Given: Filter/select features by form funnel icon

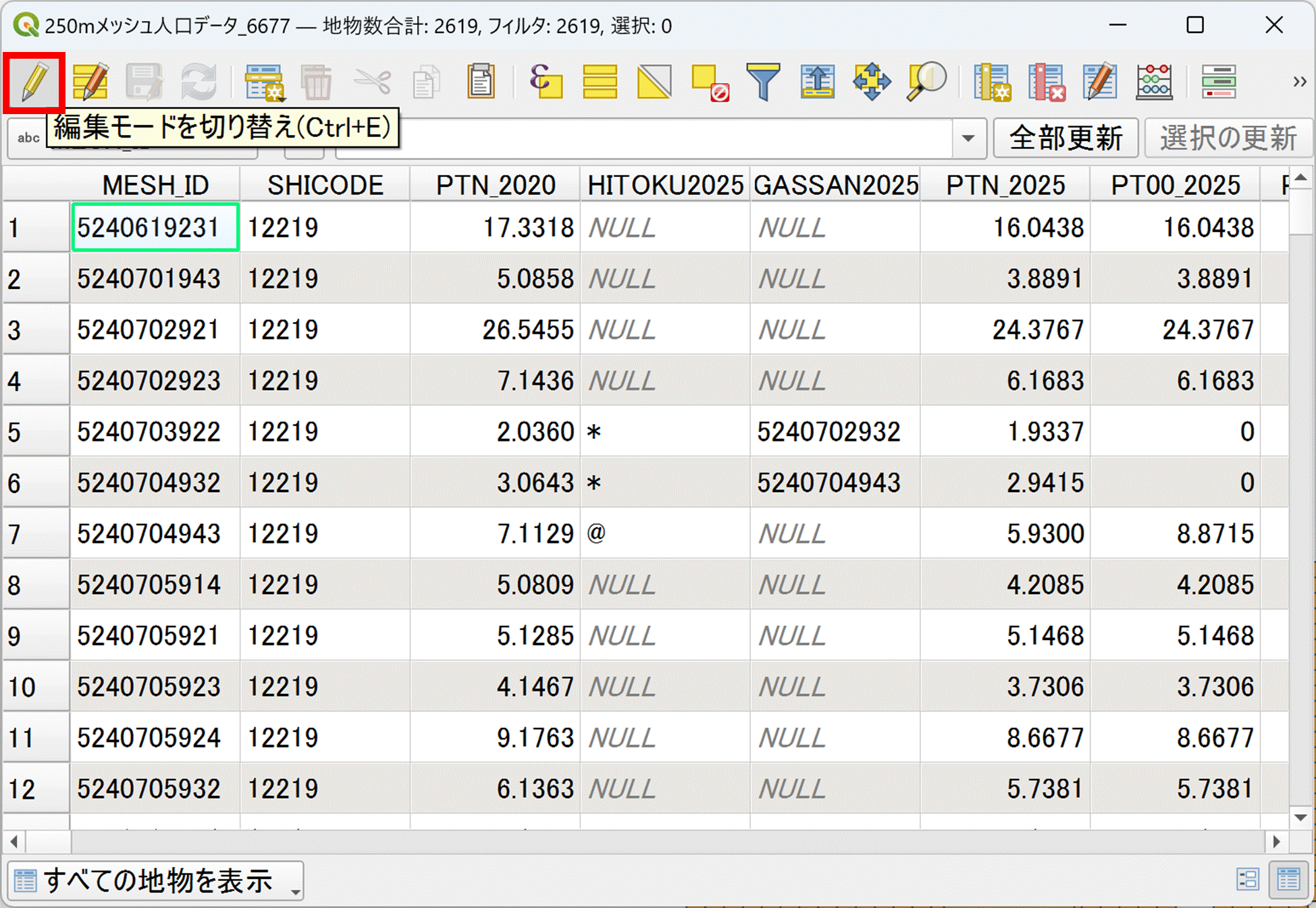Looking at the screenshot, I should pos(763,82).
